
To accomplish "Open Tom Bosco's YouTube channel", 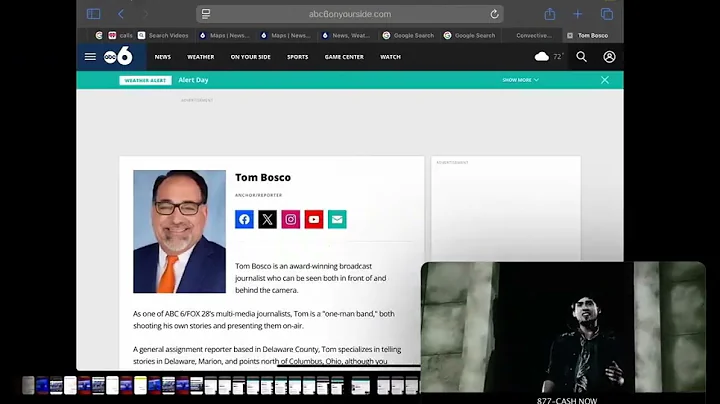I will click(314, 219).
